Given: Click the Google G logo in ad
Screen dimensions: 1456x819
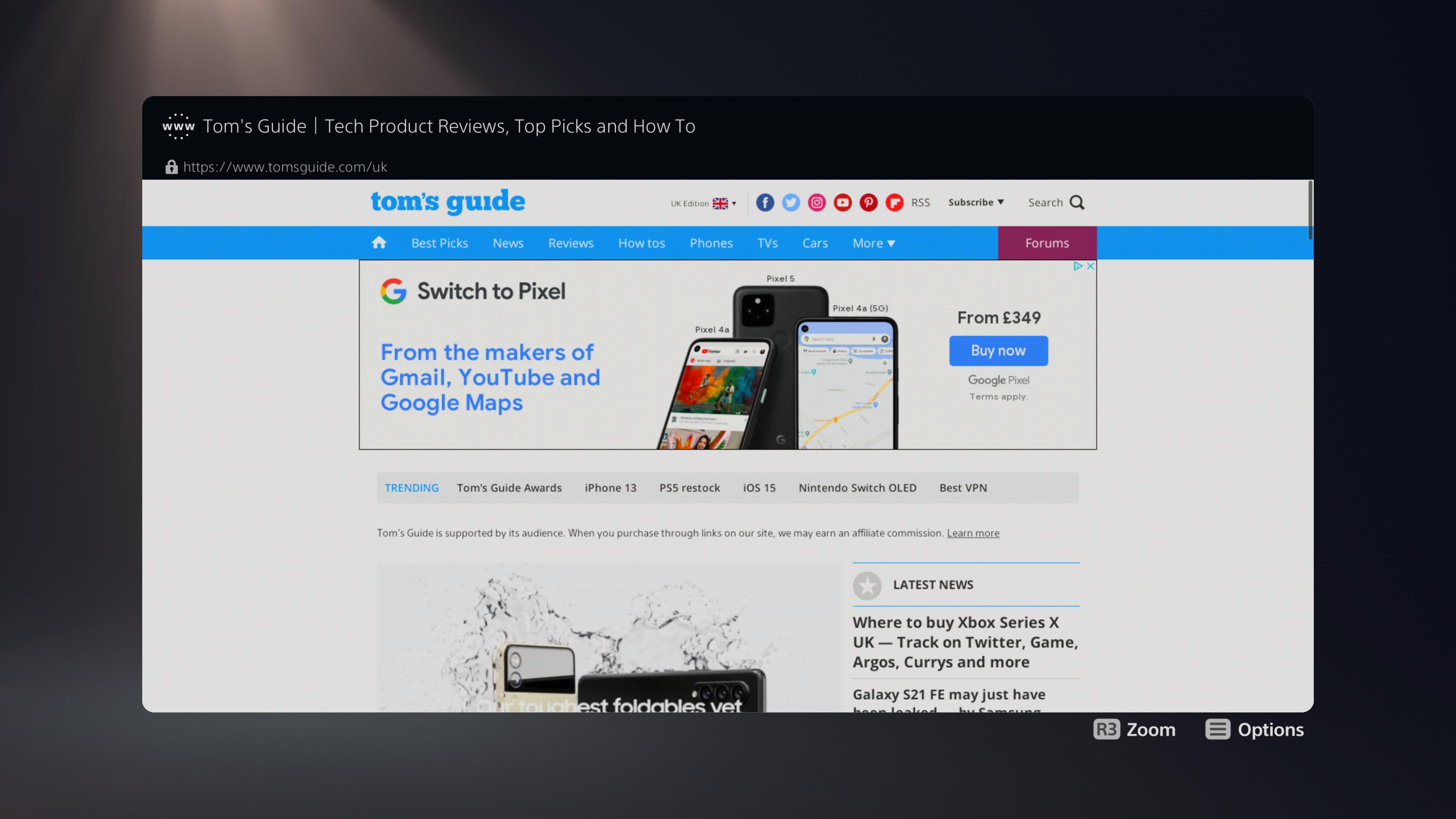Looking at the screenshot, I should (x=394, y=291).
